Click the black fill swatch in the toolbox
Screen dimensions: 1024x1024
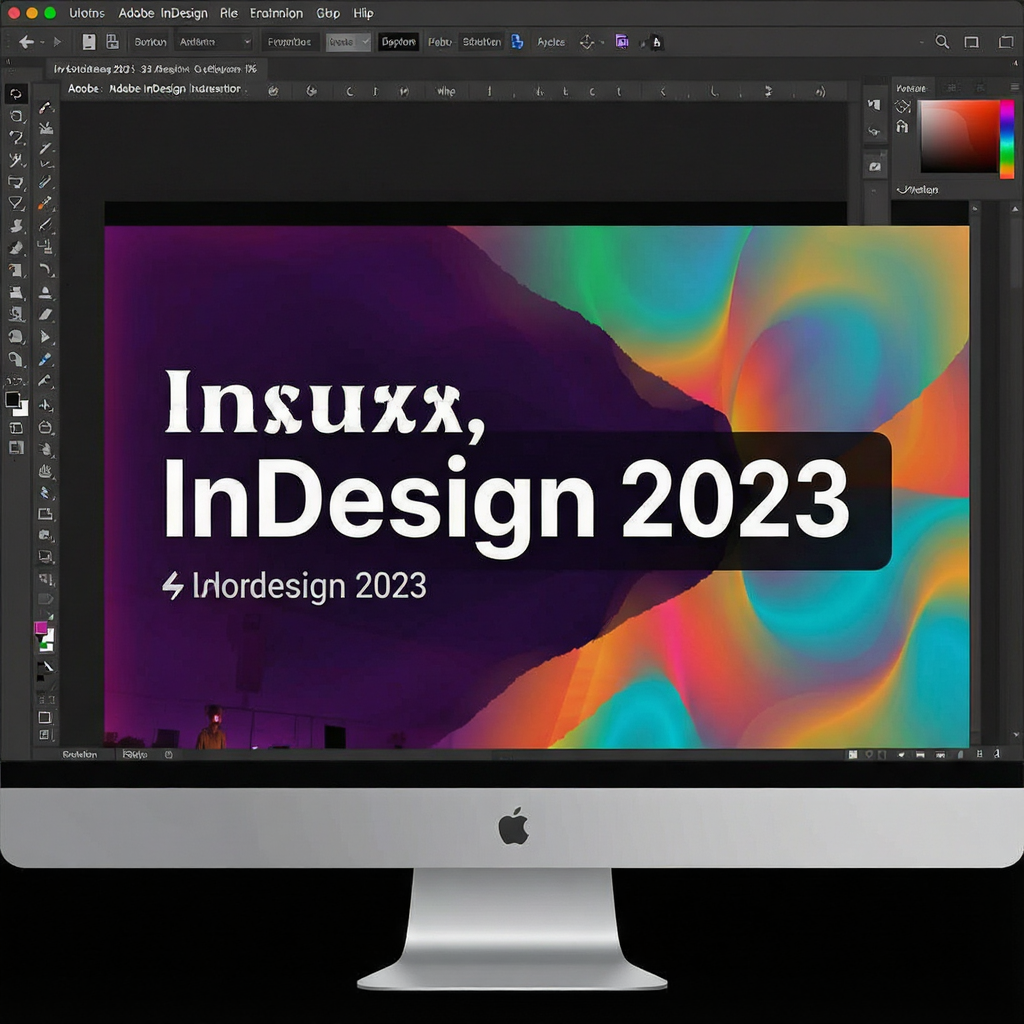pos(12,400)
